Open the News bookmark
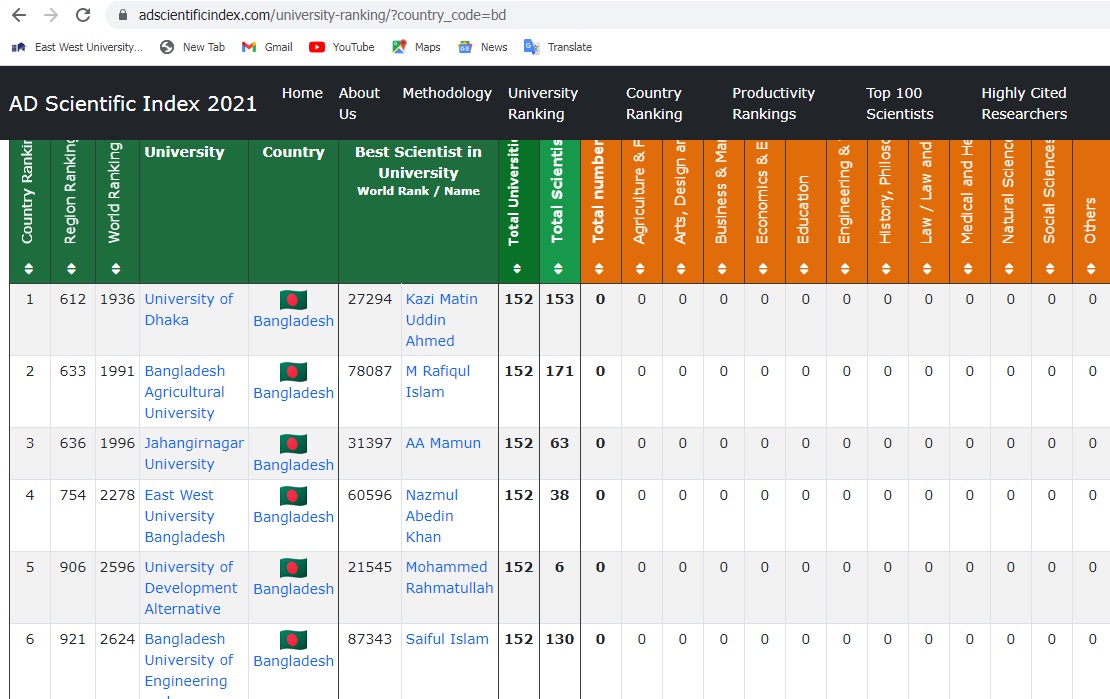Viewport: 1110px width, 699px height. pos(483,47)
